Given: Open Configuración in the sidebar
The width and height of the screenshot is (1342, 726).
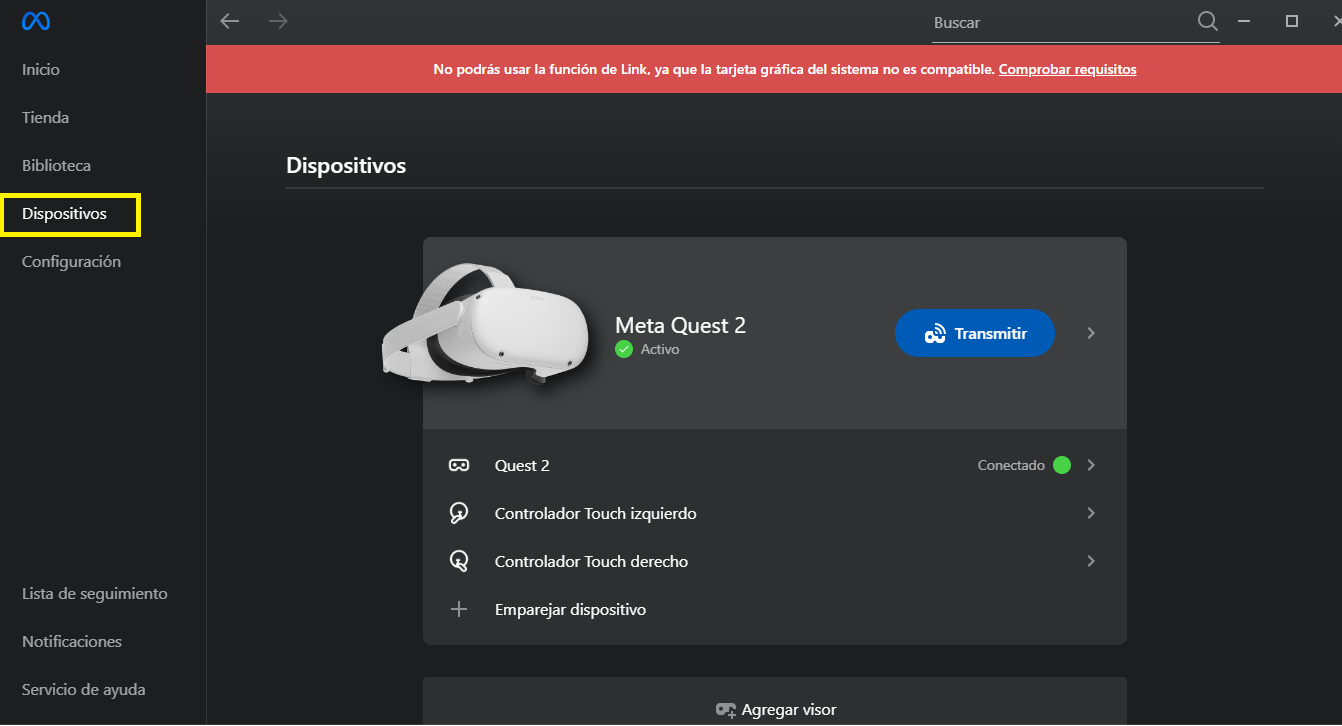Looking at the screenshot, I should [71, 262].
